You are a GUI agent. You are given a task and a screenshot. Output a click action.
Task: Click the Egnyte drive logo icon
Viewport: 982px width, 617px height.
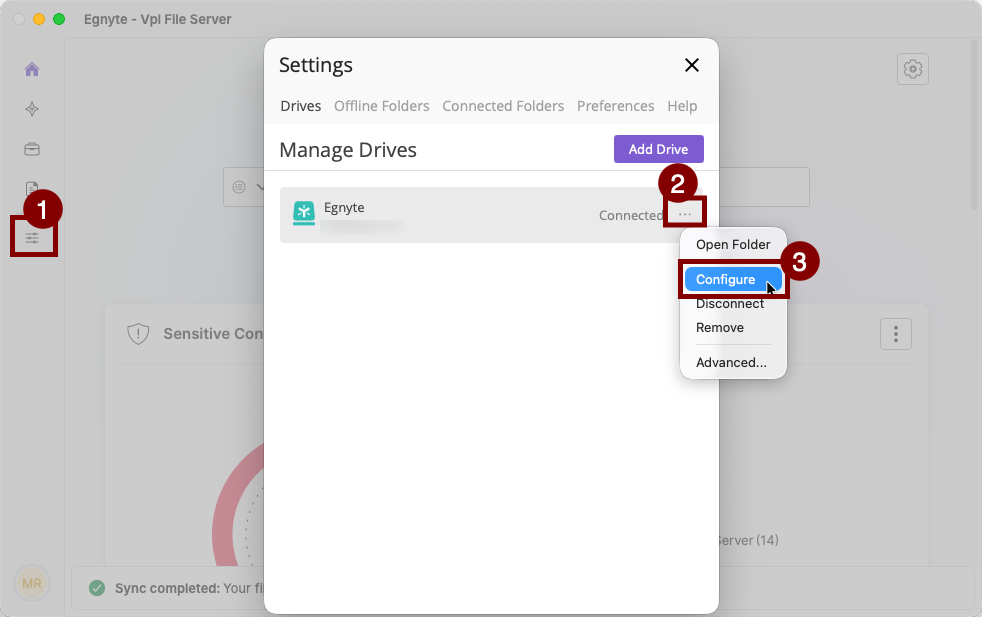click(x=304, y=213)
